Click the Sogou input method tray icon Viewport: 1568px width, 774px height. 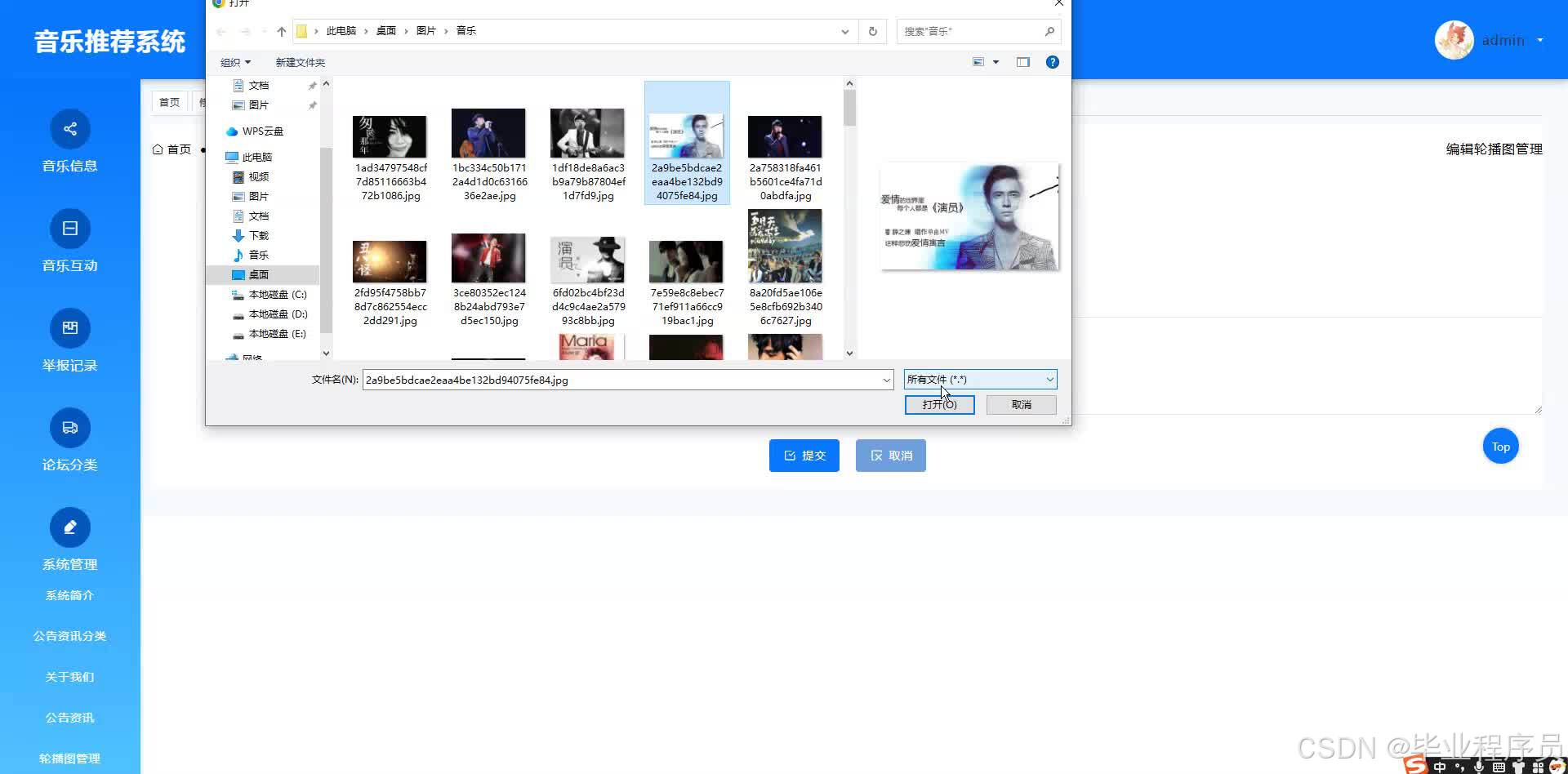(x=1416, y=765)
